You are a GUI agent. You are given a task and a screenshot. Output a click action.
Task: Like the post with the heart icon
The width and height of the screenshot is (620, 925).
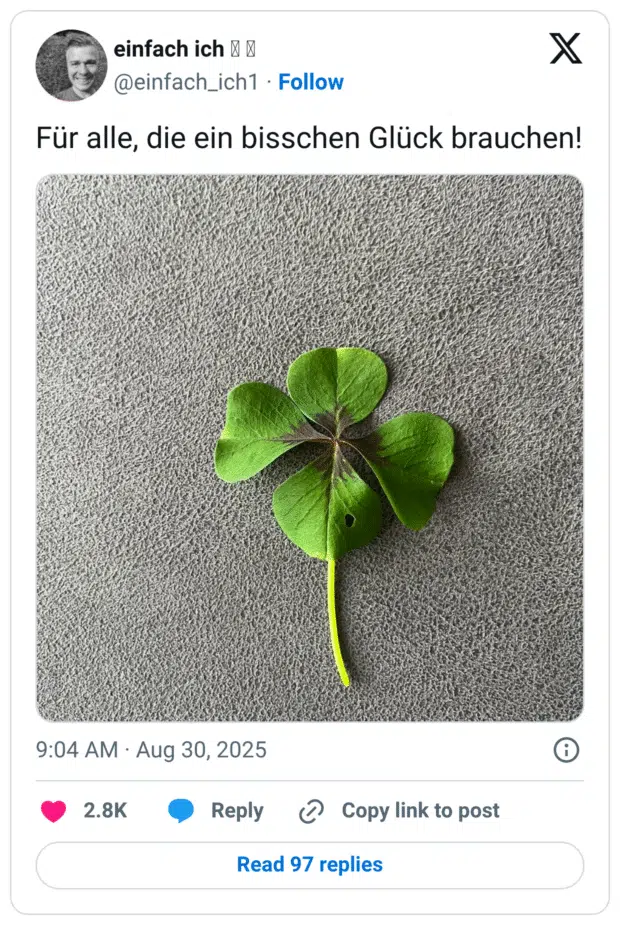coord(53,811)
